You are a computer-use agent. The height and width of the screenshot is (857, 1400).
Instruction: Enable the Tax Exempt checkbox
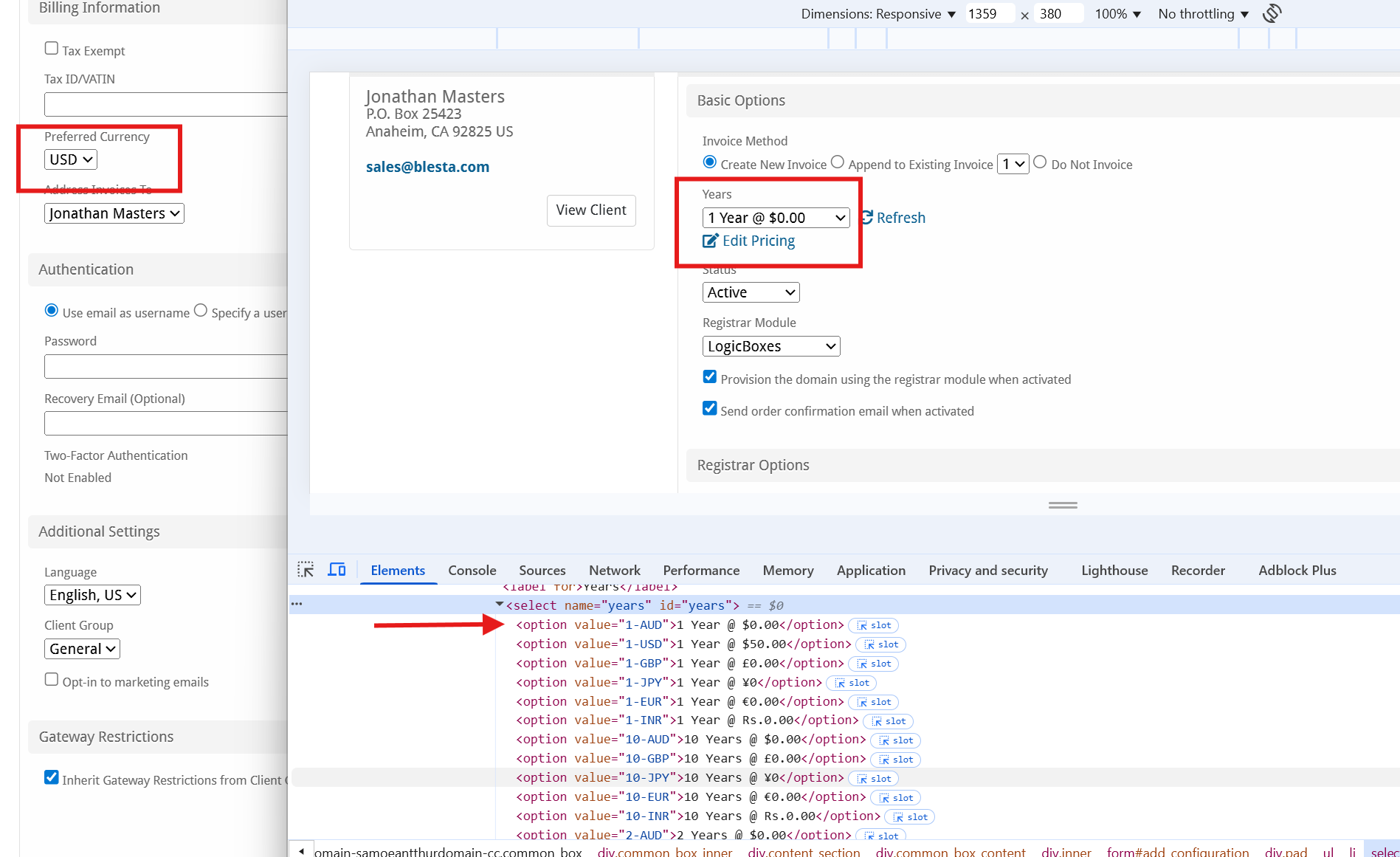51,48
